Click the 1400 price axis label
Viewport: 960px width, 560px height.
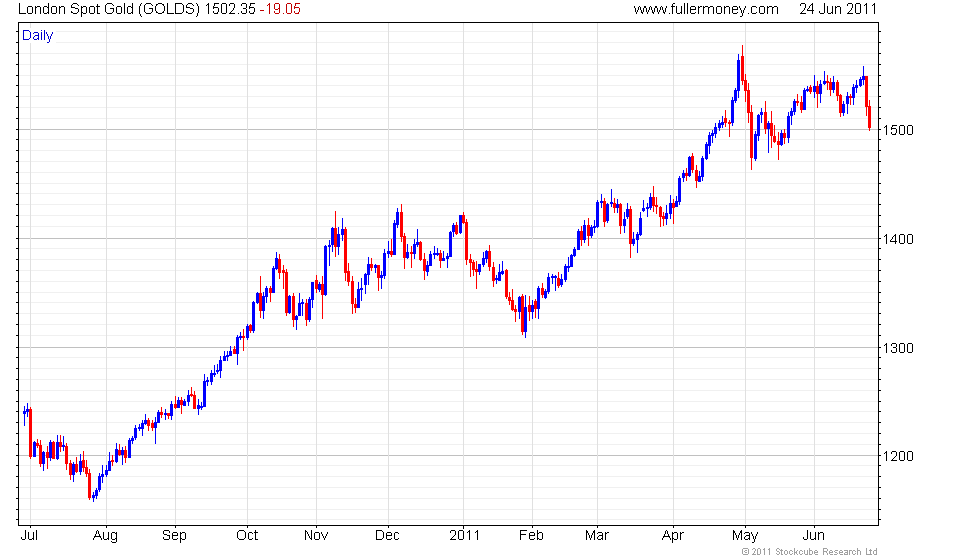[898, 239]
